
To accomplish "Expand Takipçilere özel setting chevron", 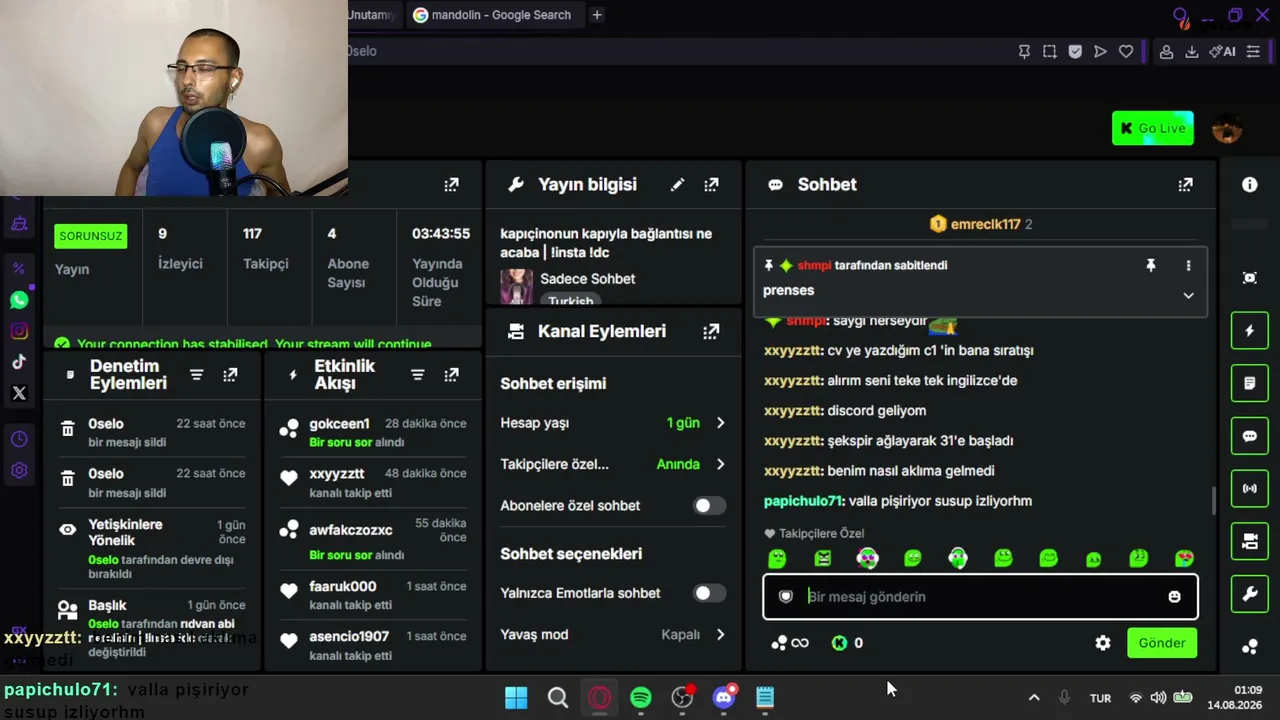I will [720, 464].
